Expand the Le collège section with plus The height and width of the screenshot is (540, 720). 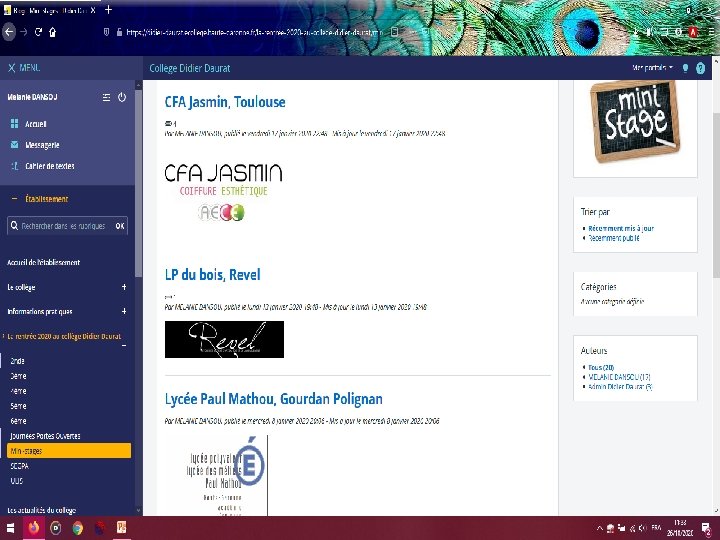tap(124, 287)
